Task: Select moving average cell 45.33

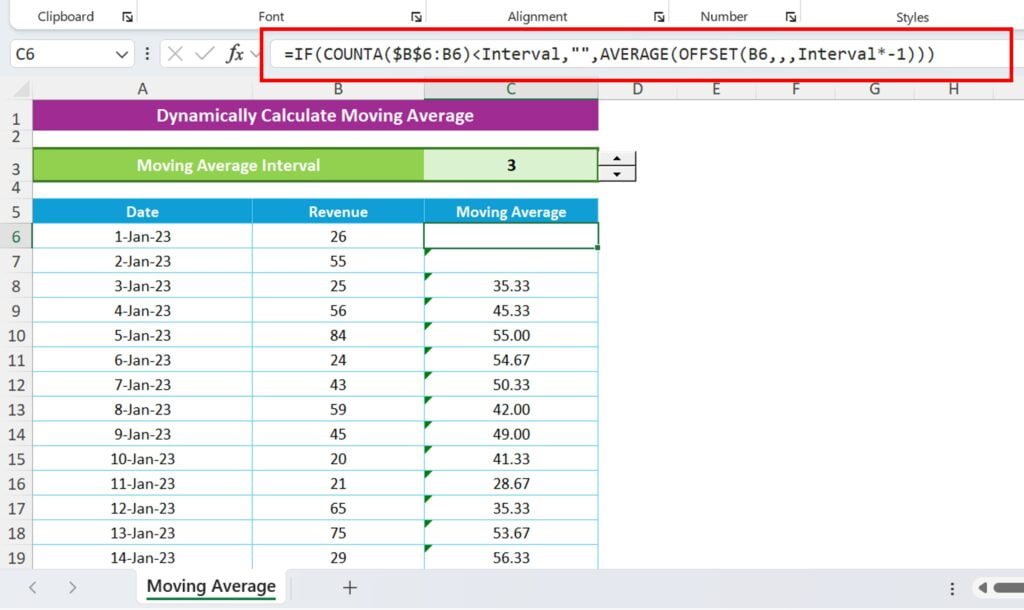Action: [511, 311]
